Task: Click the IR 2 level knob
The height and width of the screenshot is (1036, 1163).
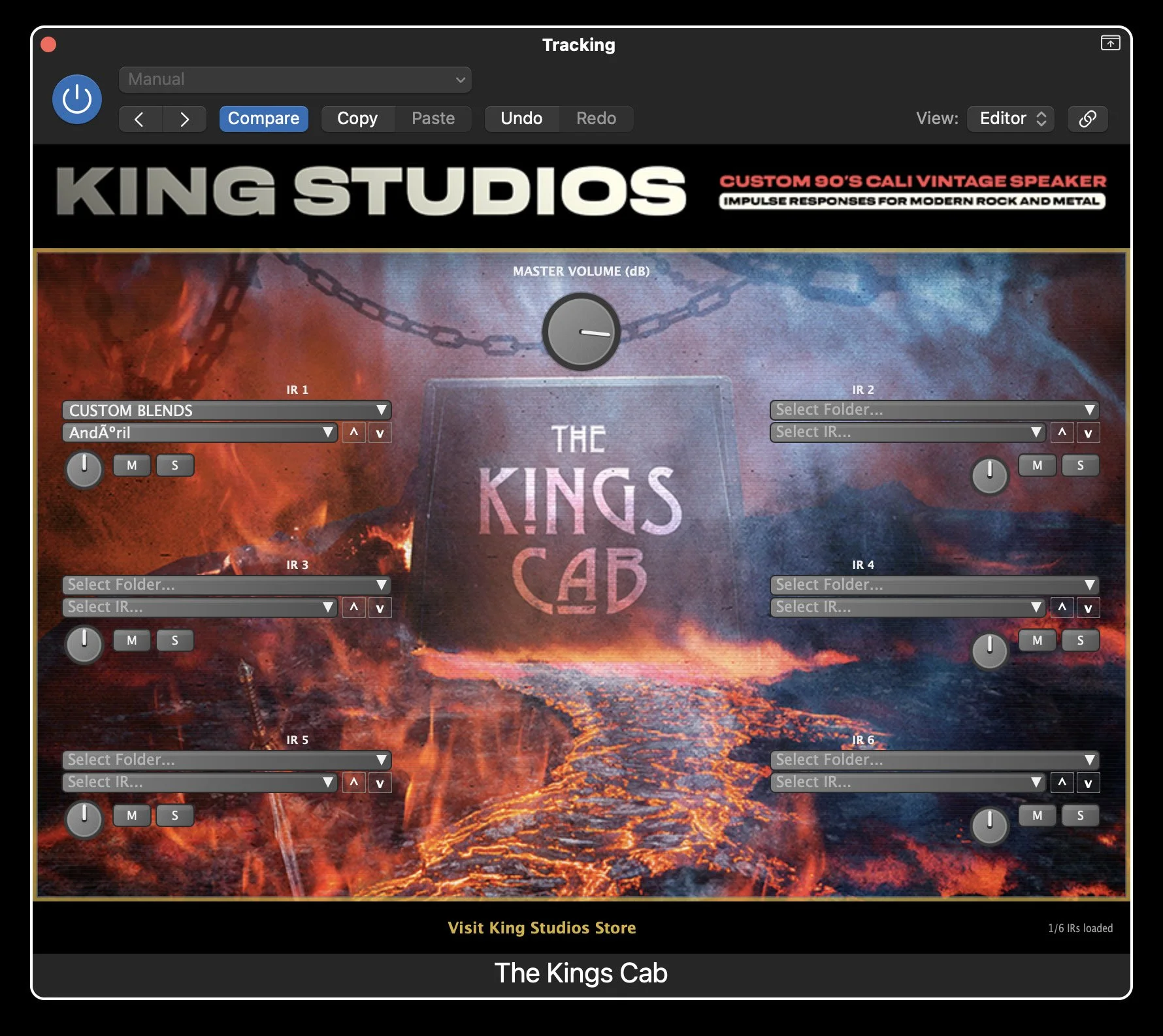Action: click(x=990, y=476)
